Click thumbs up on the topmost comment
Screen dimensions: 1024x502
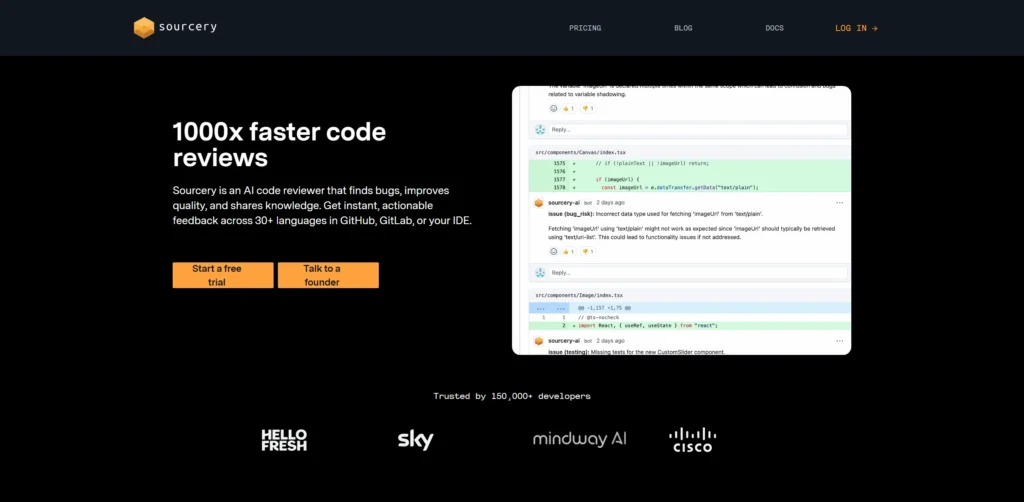pyautogui.click(x=569, y=108)
